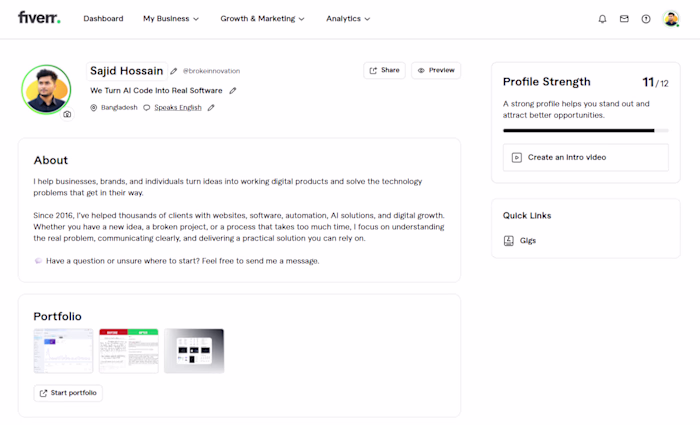Open the messages envelope icon
The width and height of the screenshot is (700, 425).
624,19
